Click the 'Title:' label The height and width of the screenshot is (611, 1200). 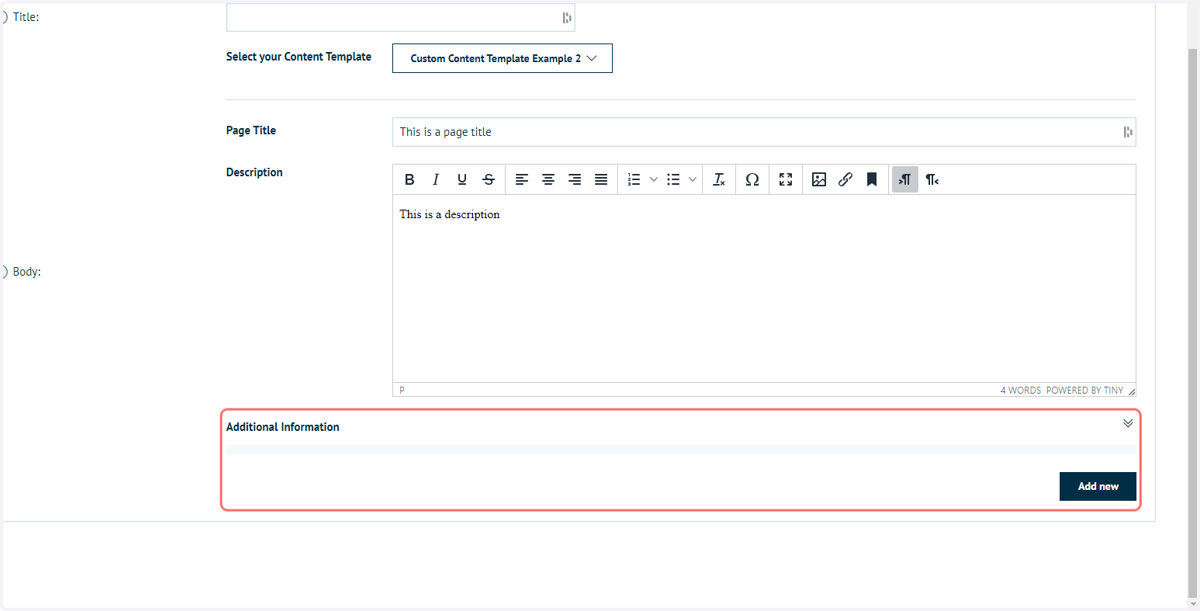[x=26, y=17]
